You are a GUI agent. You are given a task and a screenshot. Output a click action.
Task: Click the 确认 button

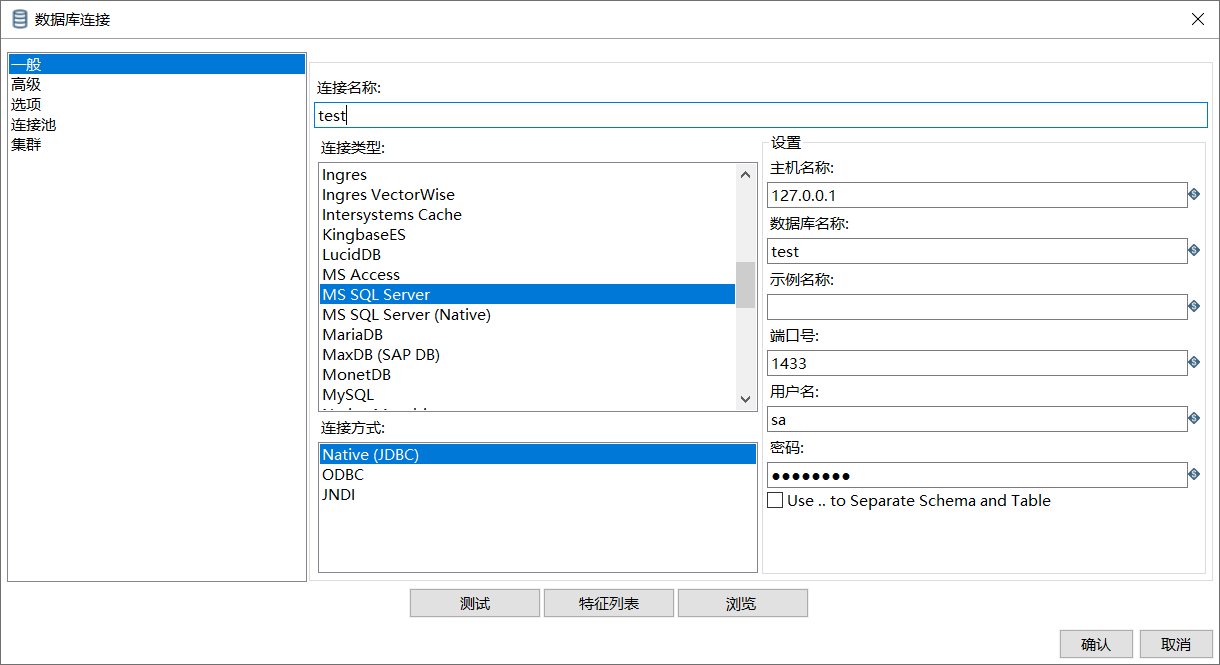point(1095,644)
